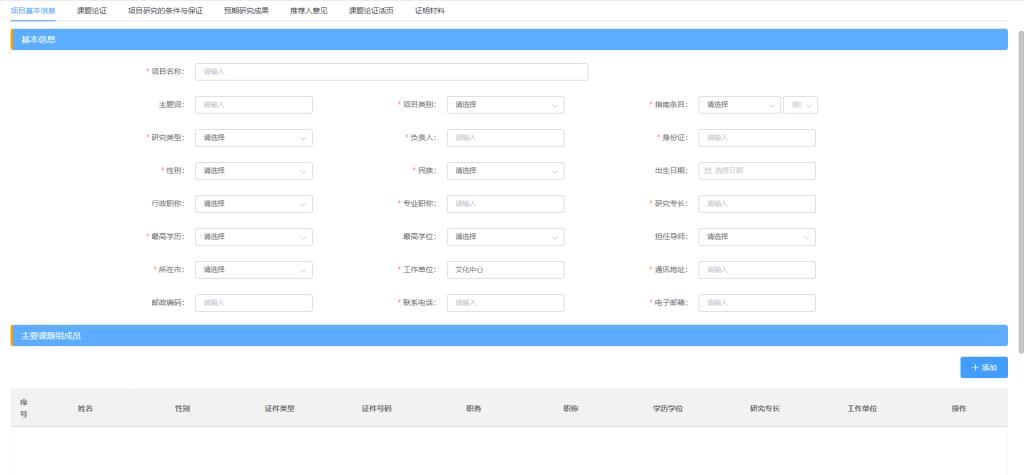Click the 电子邮箱 input field
This screenshot has height=475, width=1024.
coord(756,303)
